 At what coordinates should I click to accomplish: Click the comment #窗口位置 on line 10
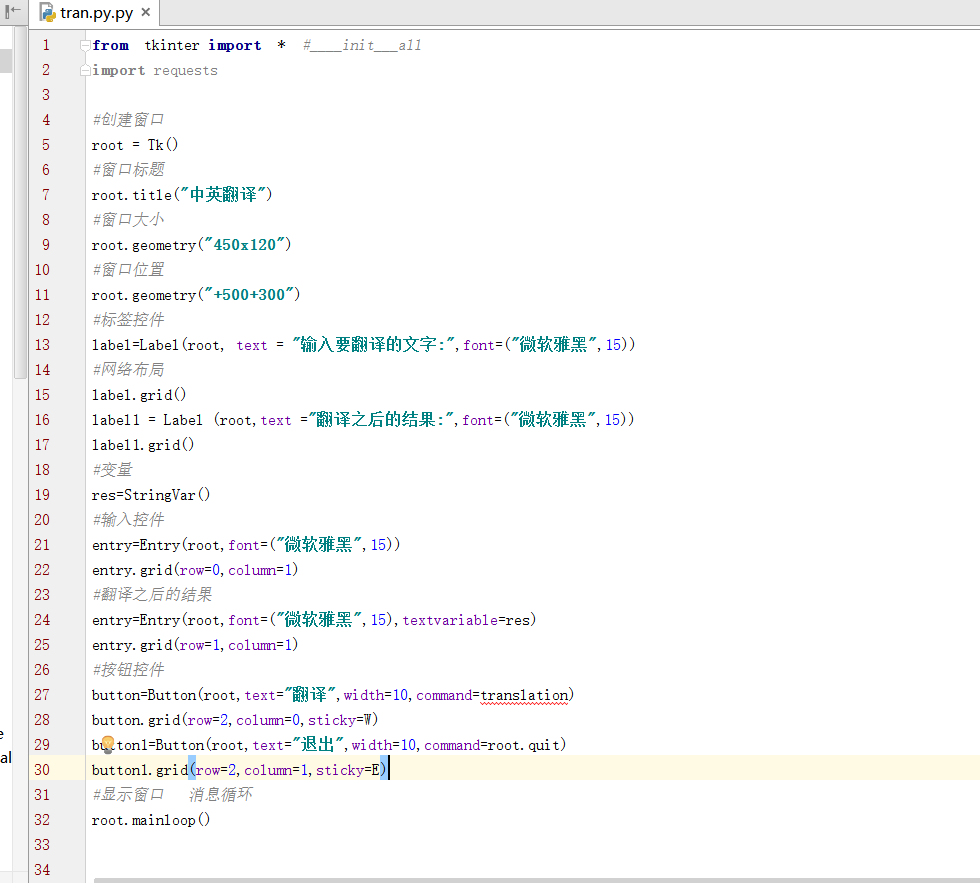(128, 269)
